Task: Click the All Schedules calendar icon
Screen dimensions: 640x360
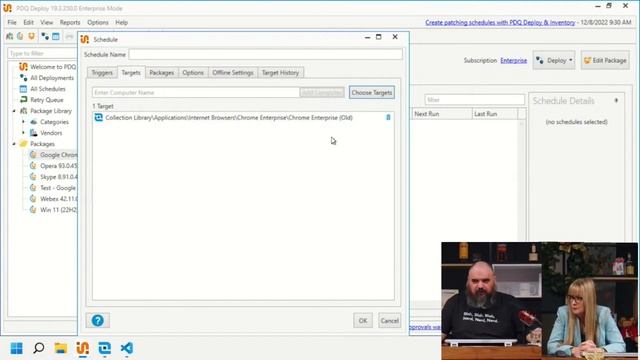Action: click(x=23, y=89)
